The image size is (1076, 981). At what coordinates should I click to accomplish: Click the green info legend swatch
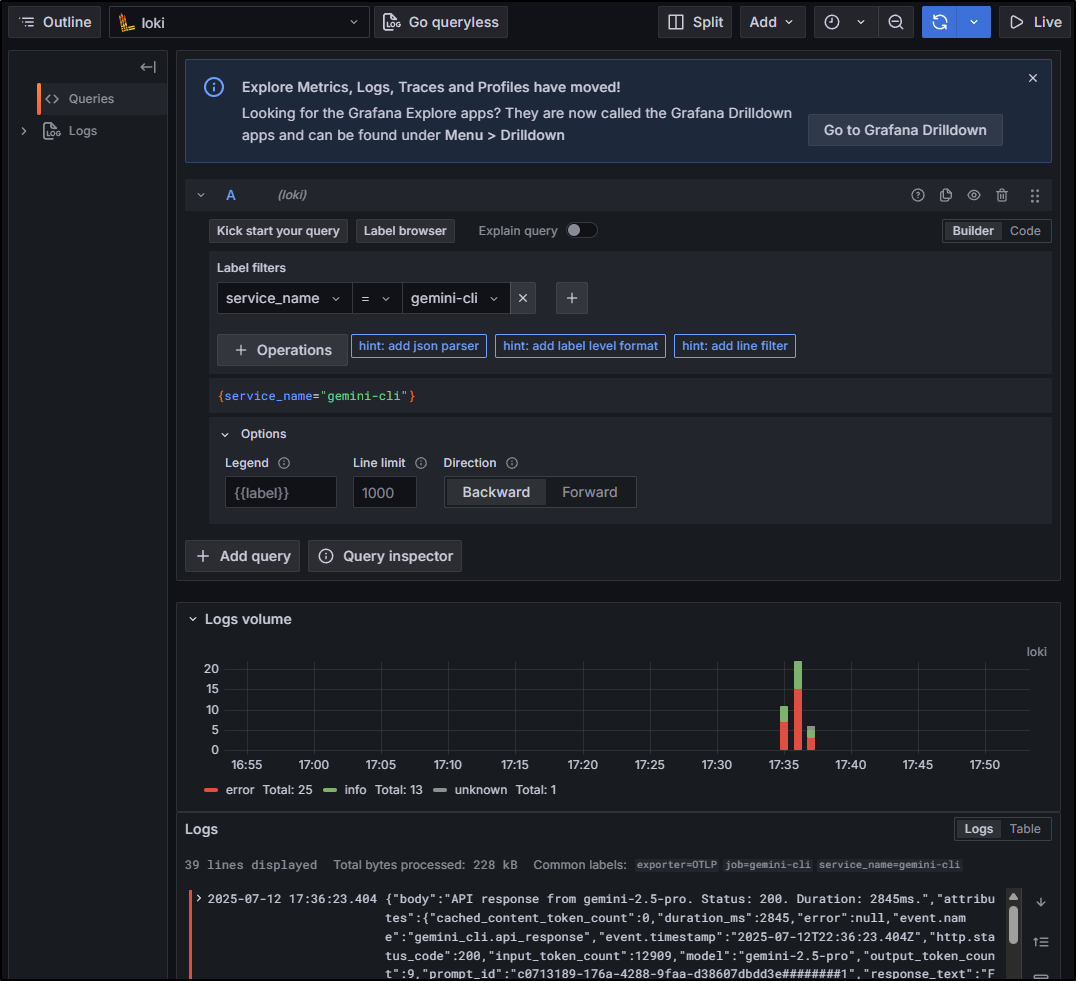(330, 790)
